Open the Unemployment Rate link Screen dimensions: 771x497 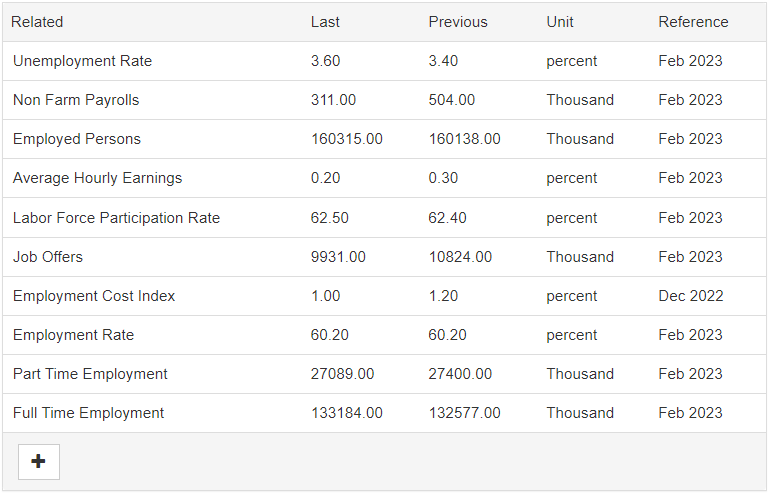point(82,61)
